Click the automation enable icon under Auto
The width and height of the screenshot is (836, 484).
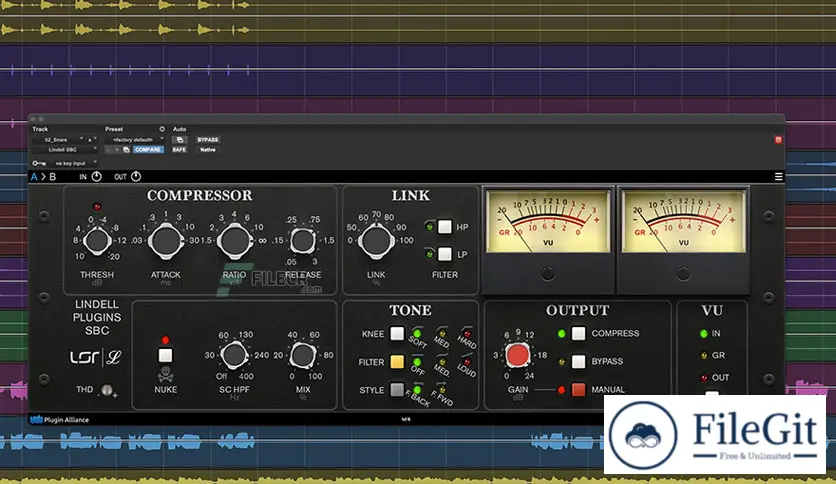coord(180,140)
